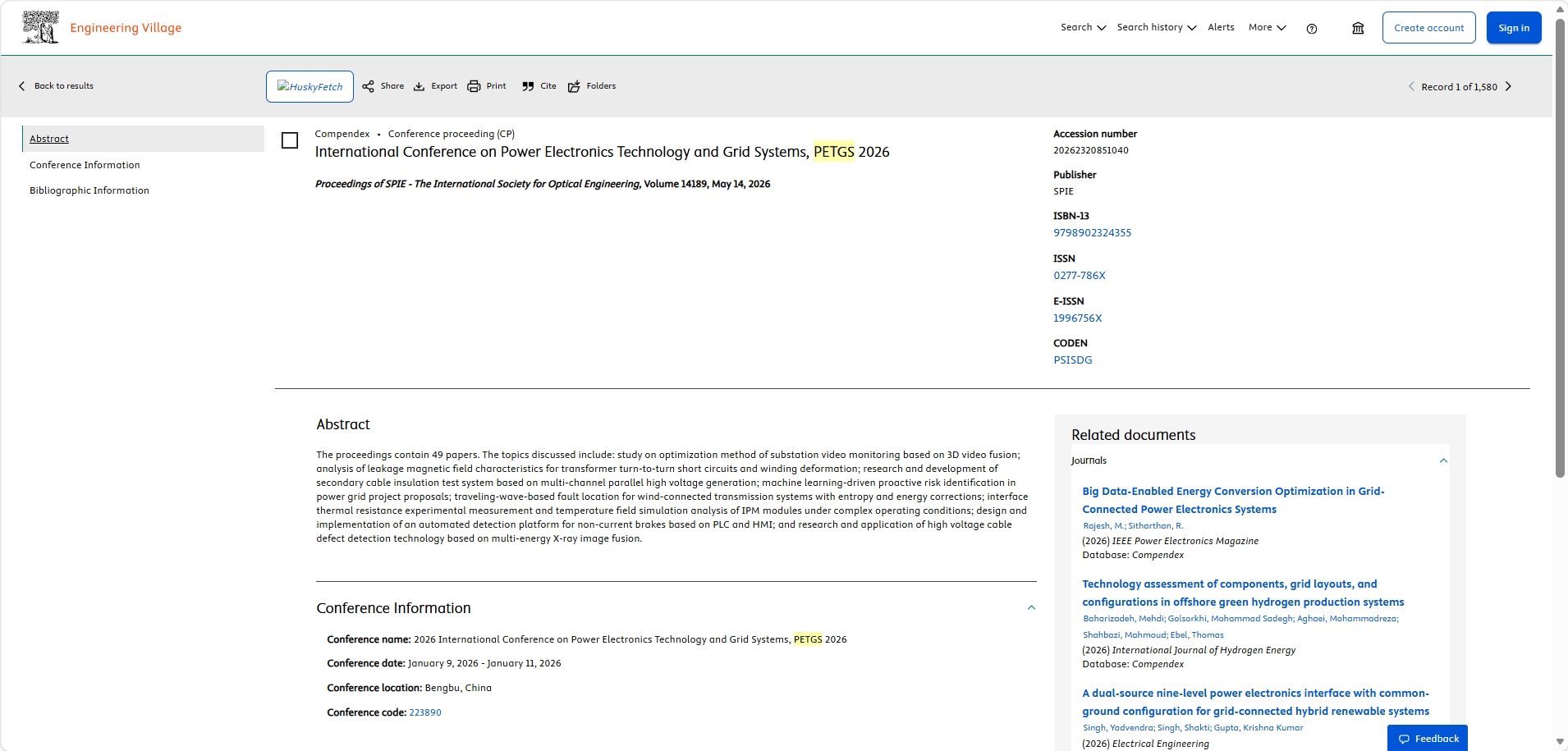Click the page vertical scrollbar
Viewport: 1568px width, 751px height.
point(1560,246)
